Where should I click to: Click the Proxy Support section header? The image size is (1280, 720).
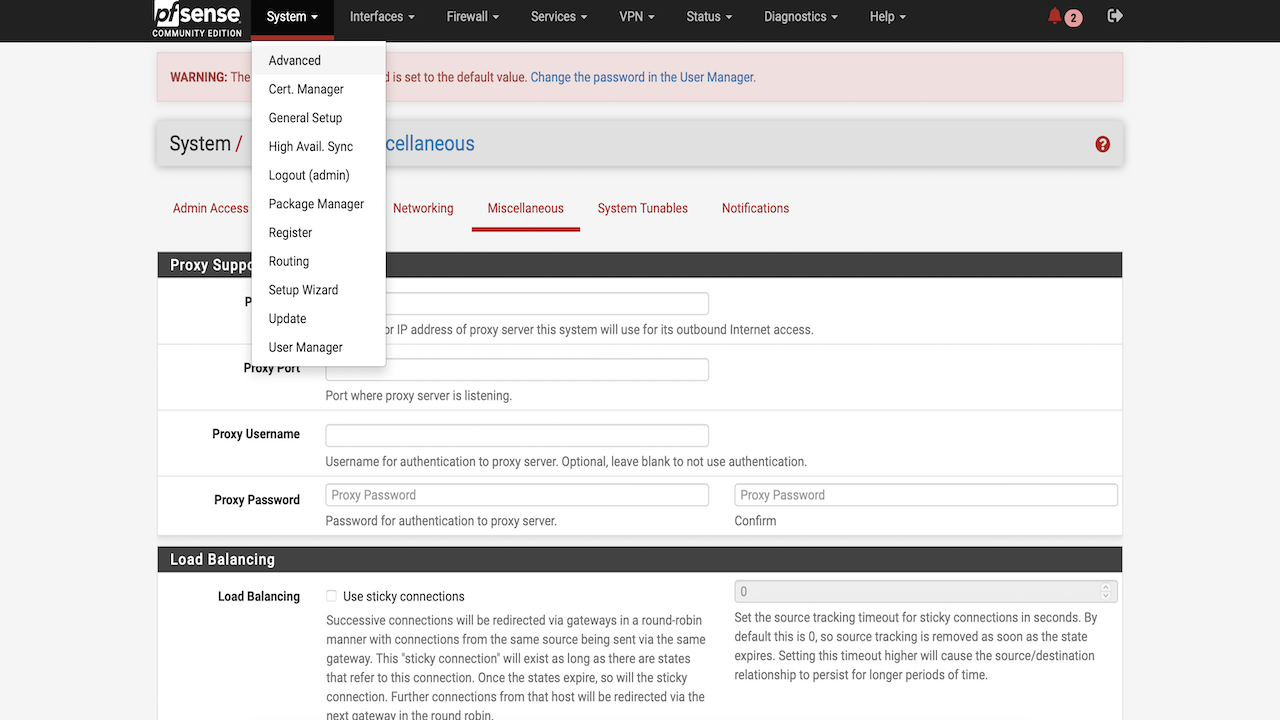(640, 265)
